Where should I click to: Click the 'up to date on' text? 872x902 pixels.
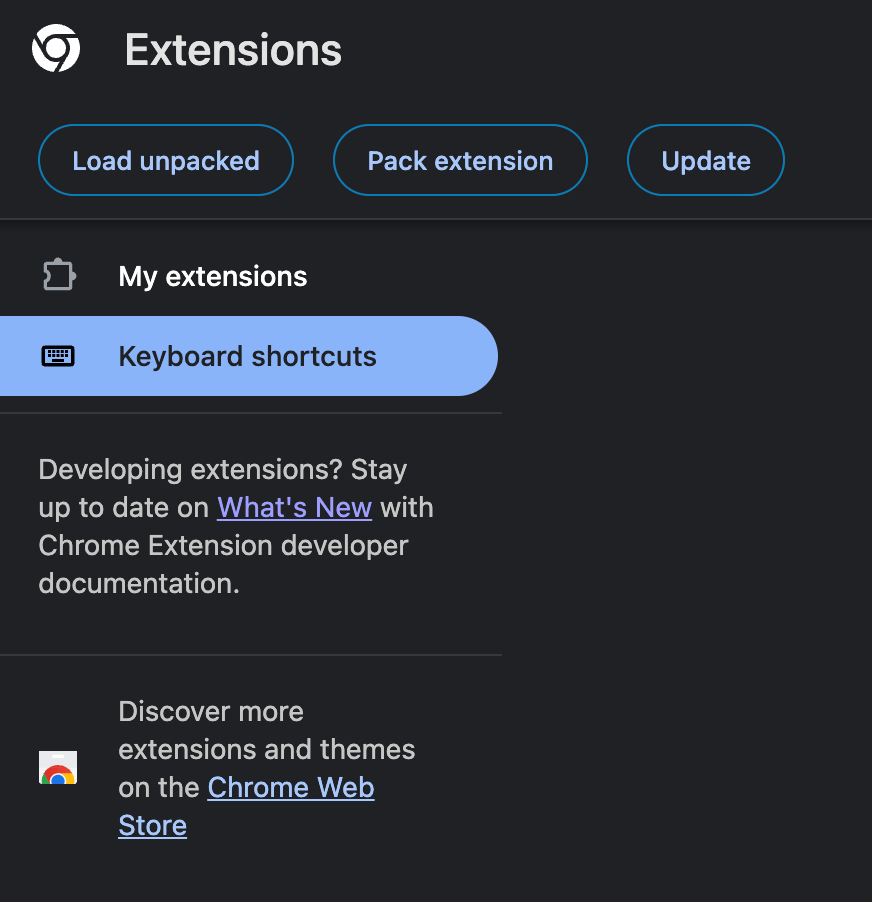pos(124,507)
